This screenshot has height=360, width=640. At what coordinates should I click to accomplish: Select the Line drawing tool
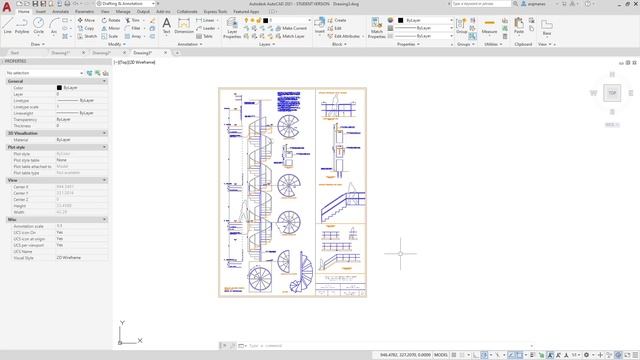pyautogui.click(x=7, y=25)
